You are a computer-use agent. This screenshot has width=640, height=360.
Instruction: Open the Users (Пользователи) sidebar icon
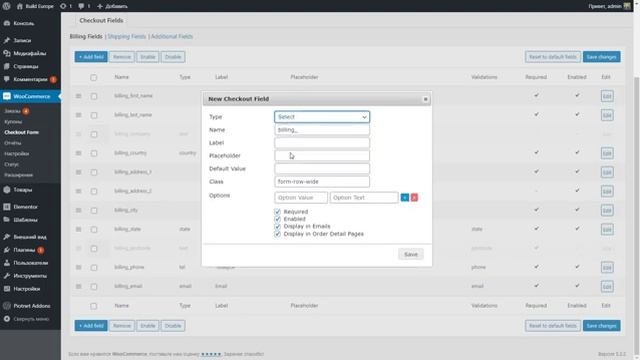pyautogui.click(x=7, y=263)
